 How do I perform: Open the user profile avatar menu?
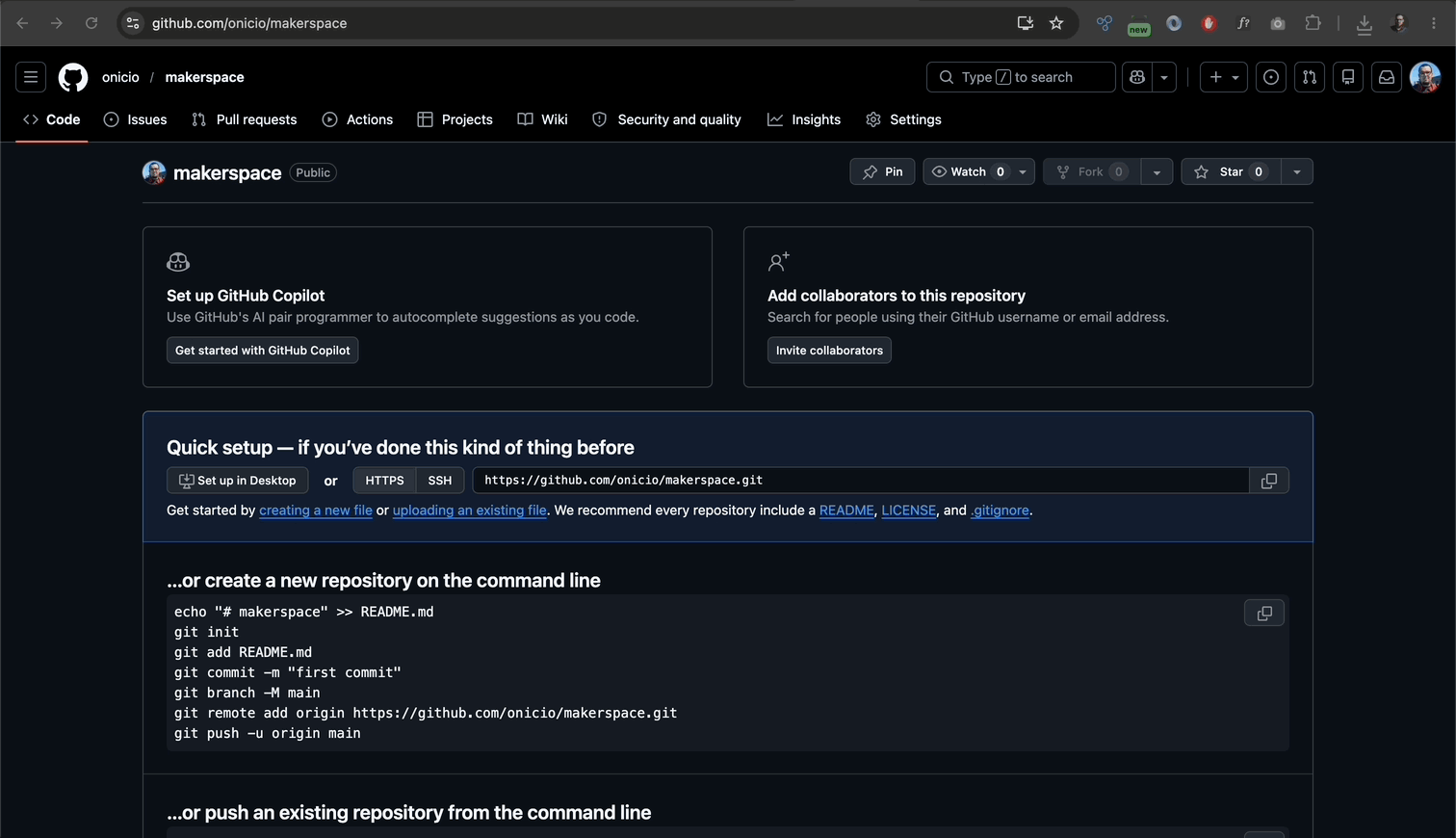point(1425,77)
